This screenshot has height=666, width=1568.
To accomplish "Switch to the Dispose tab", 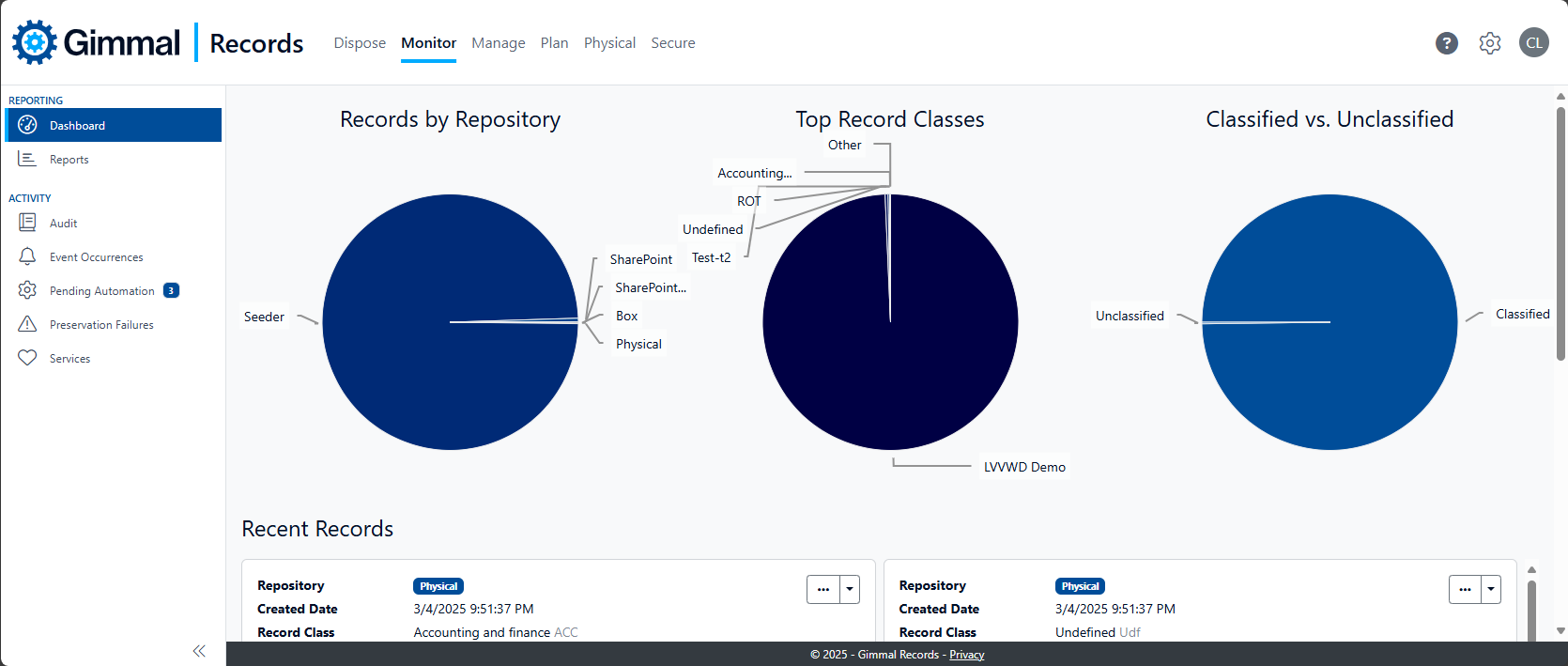I will 360,43.
